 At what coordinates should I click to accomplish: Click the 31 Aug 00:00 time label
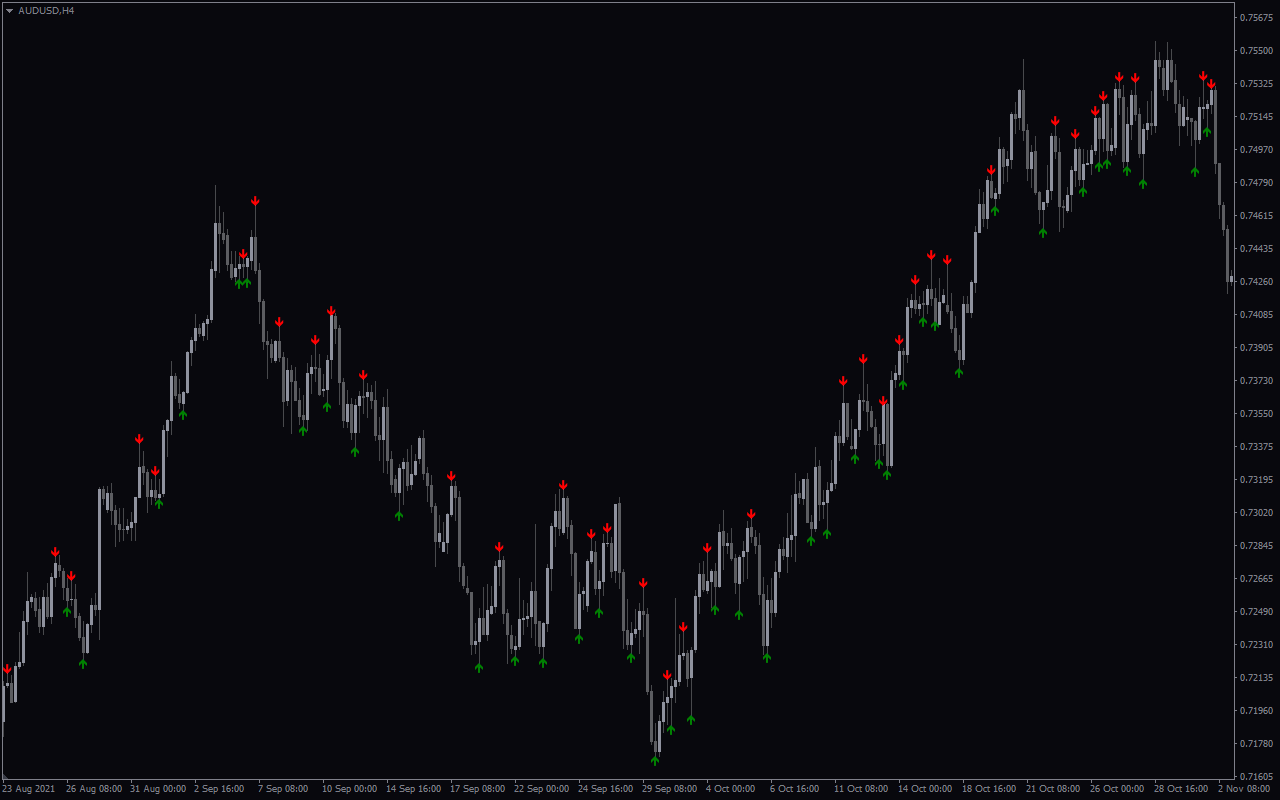coord(158,788)
